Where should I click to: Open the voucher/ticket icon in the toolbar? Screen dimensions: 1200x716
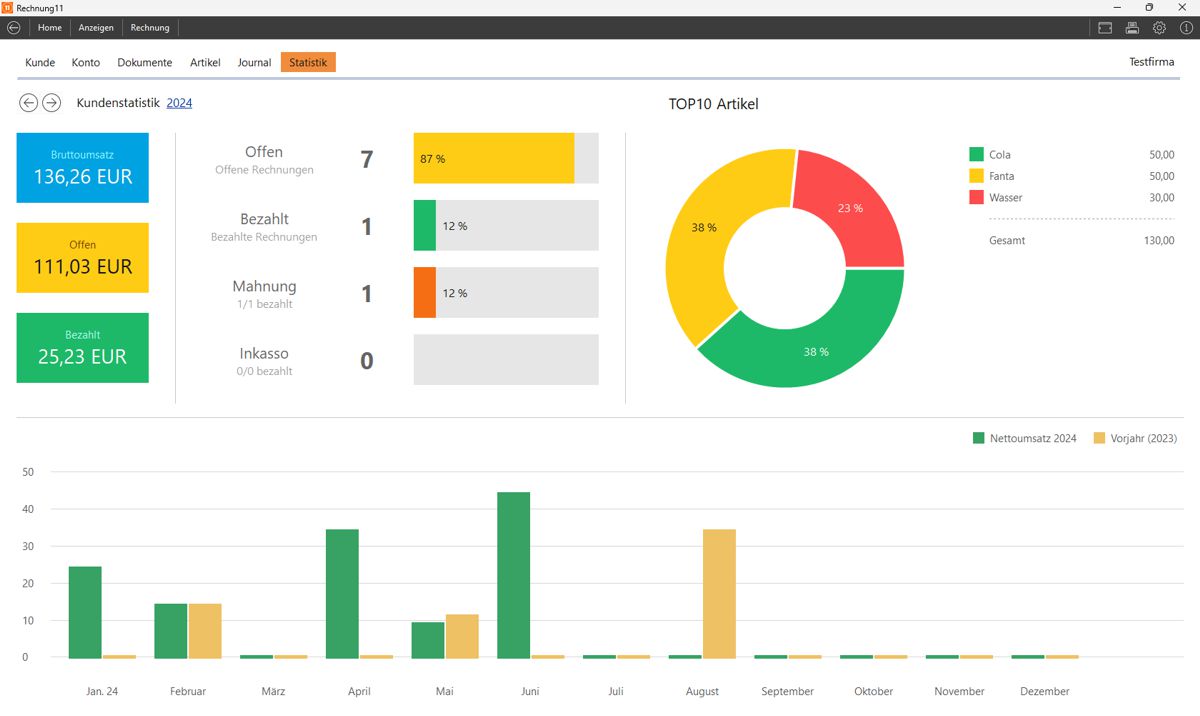pos(1105,28)
